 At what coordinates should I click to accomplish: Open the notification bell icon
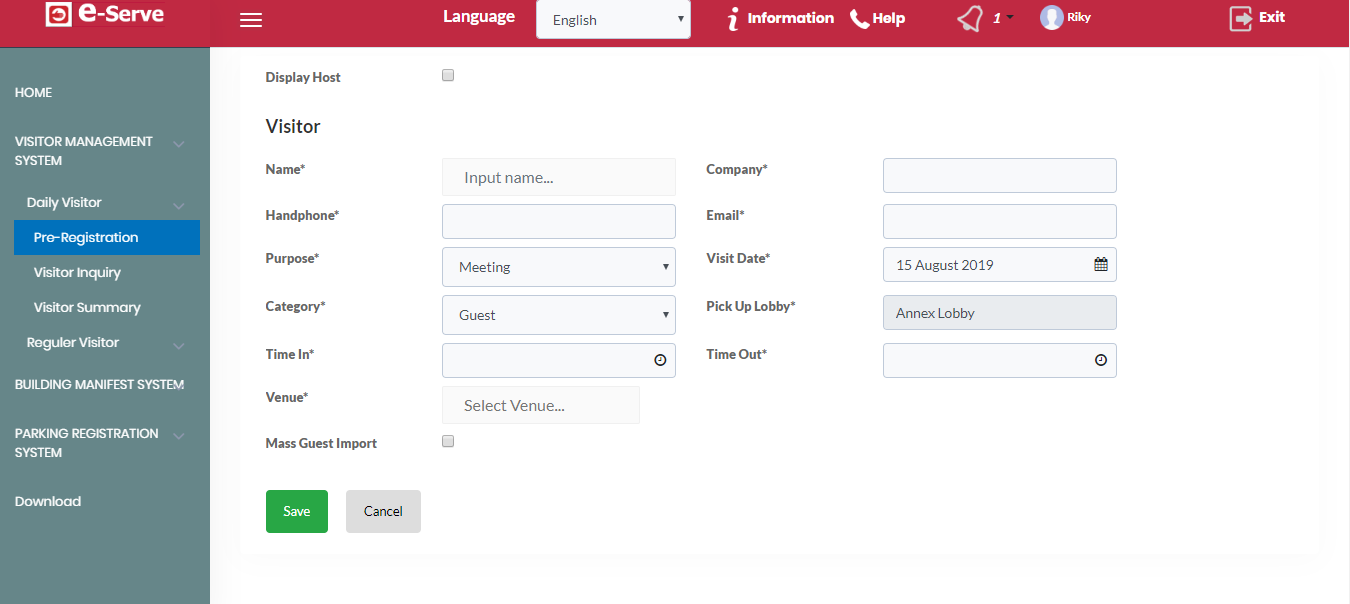point(969,19)
